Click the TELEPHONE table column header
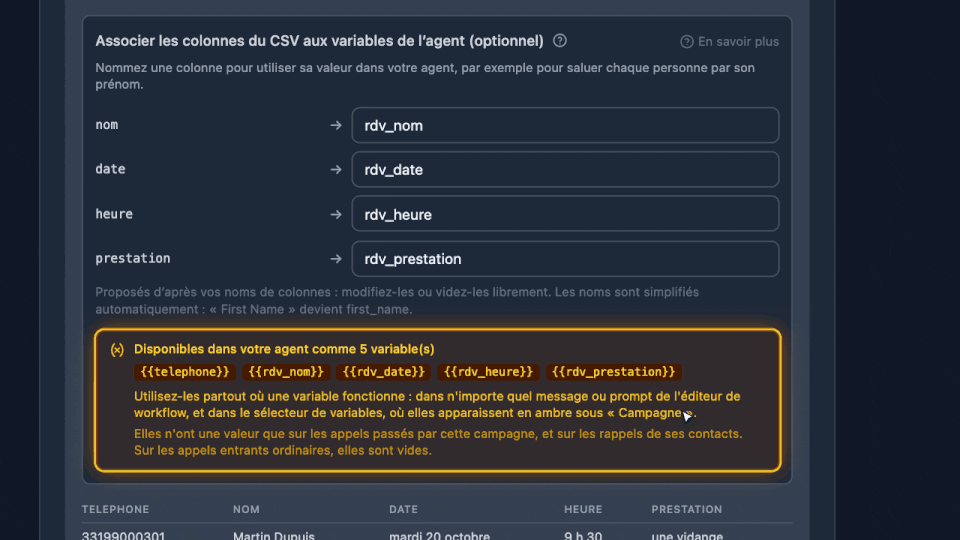The width and height of the screenshot is (960, 540). pyautogui.click(x=115, y=509)
